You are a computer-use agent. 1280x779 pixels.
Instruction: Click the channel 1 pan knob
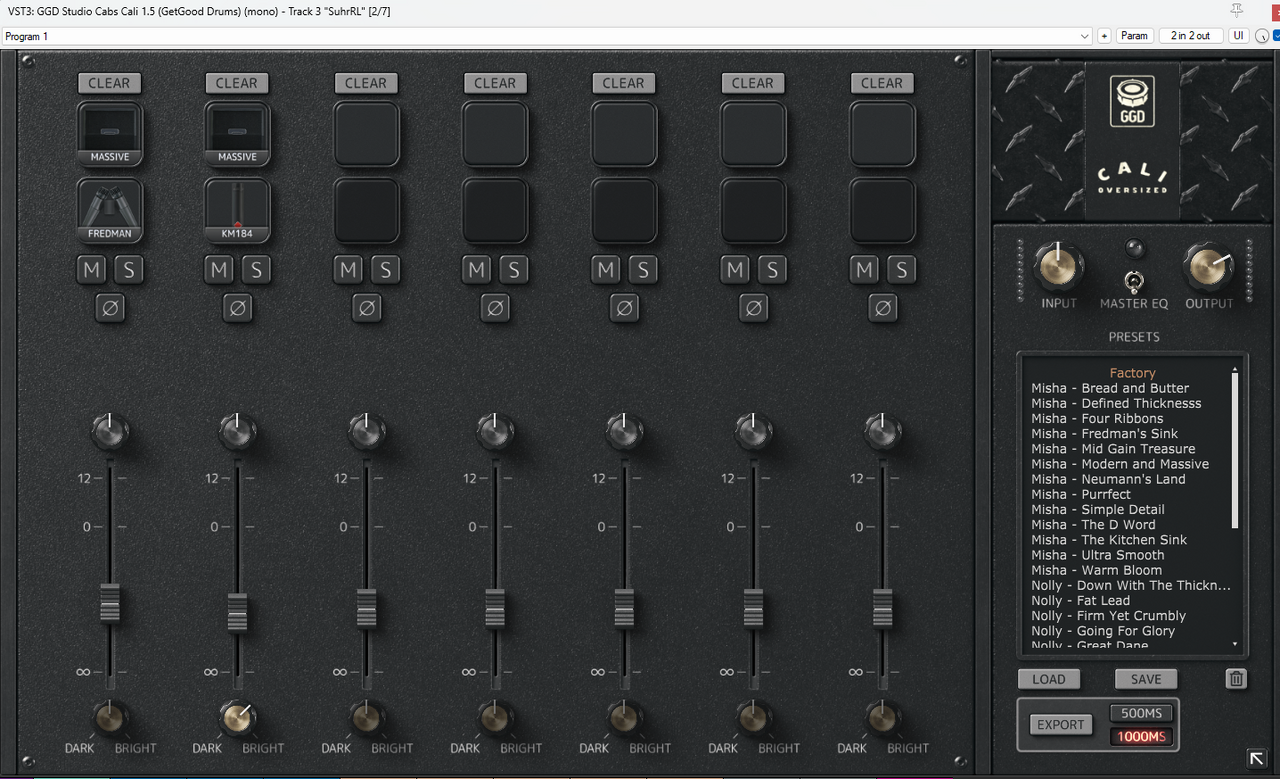pyautogui.click(x=110, y=431)
